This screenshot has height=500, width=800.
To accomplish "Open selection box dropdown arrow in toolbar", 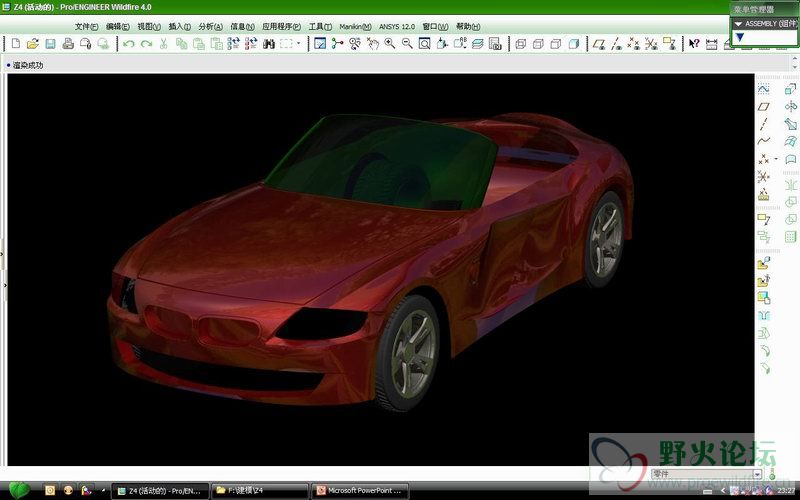I will point(299,44).
